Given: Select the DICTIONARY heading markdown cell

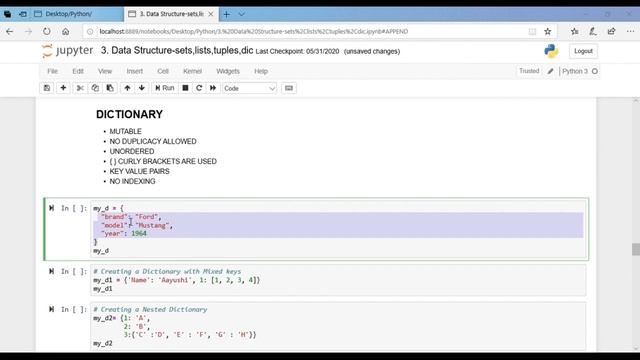Looking at the screenshot, I should click(x=129, y=114).
